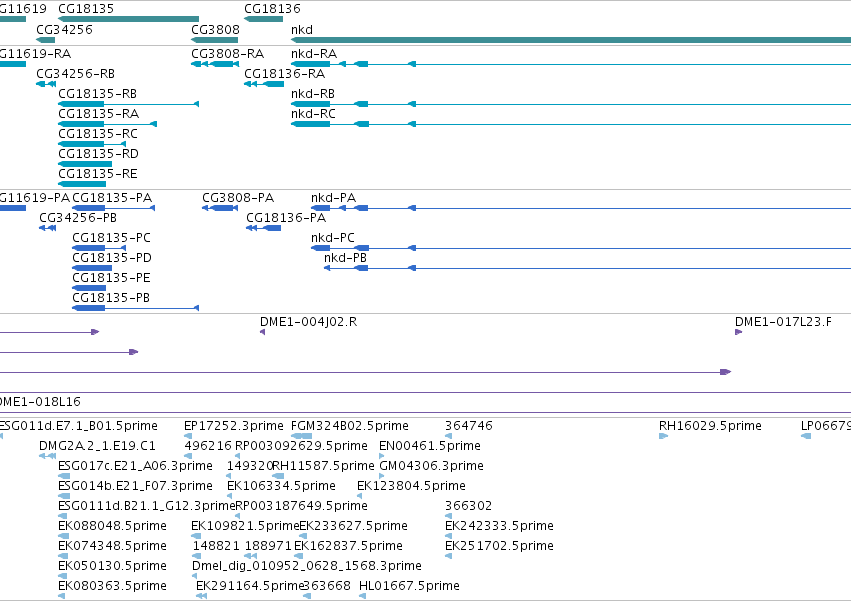Screen dimensions: 851x601
Task: Click the EK233627.5prime EST label
Action: [x=353, y=527]
